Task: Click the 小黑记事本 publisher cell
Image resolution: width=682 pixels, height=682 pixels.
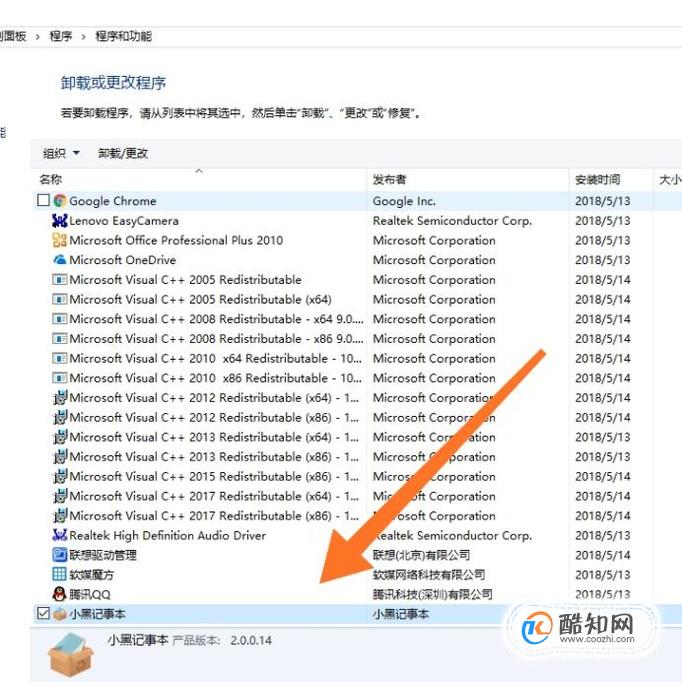Action: pos(401,614)
